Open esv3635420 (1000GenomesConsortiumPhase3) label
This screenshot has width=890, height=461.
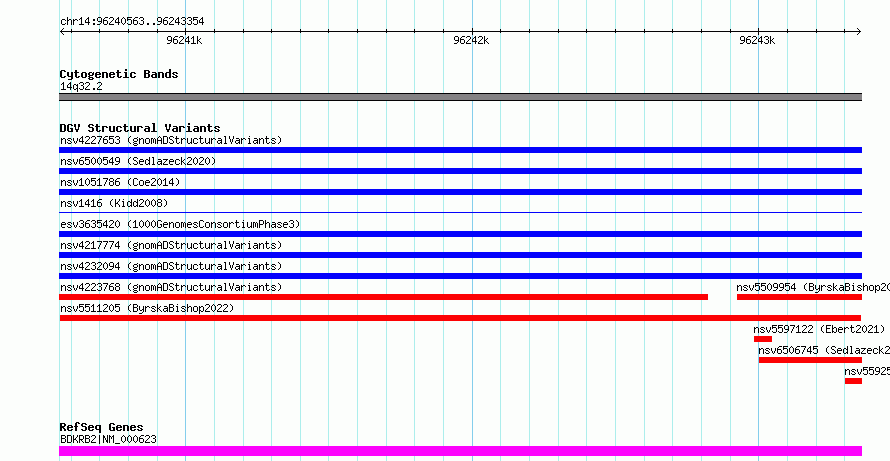coord(180,224)
